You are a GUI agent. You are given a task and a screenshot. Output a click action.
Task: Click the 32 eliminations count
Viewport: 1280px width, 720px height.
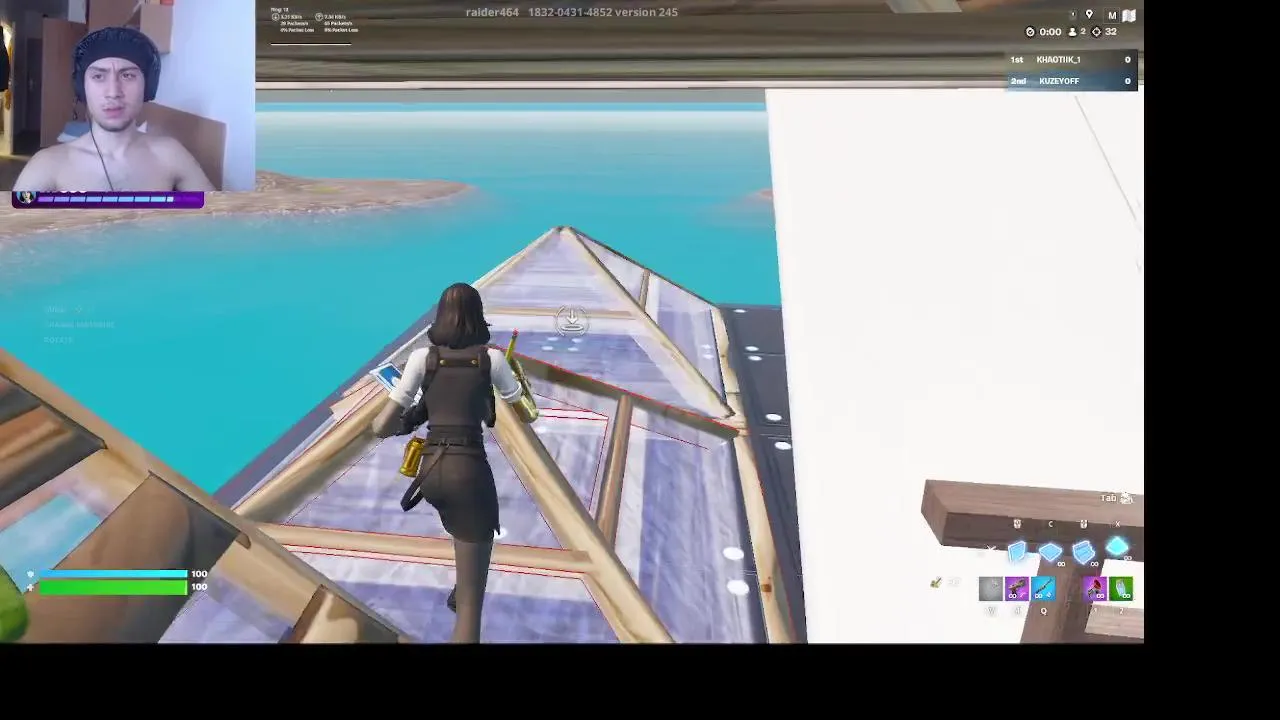point(1110,32)
